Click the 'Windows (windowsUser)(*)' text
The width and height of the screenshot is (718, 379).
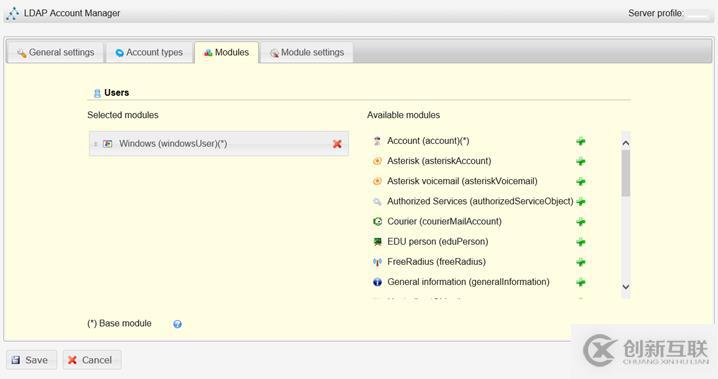point(173,144)
